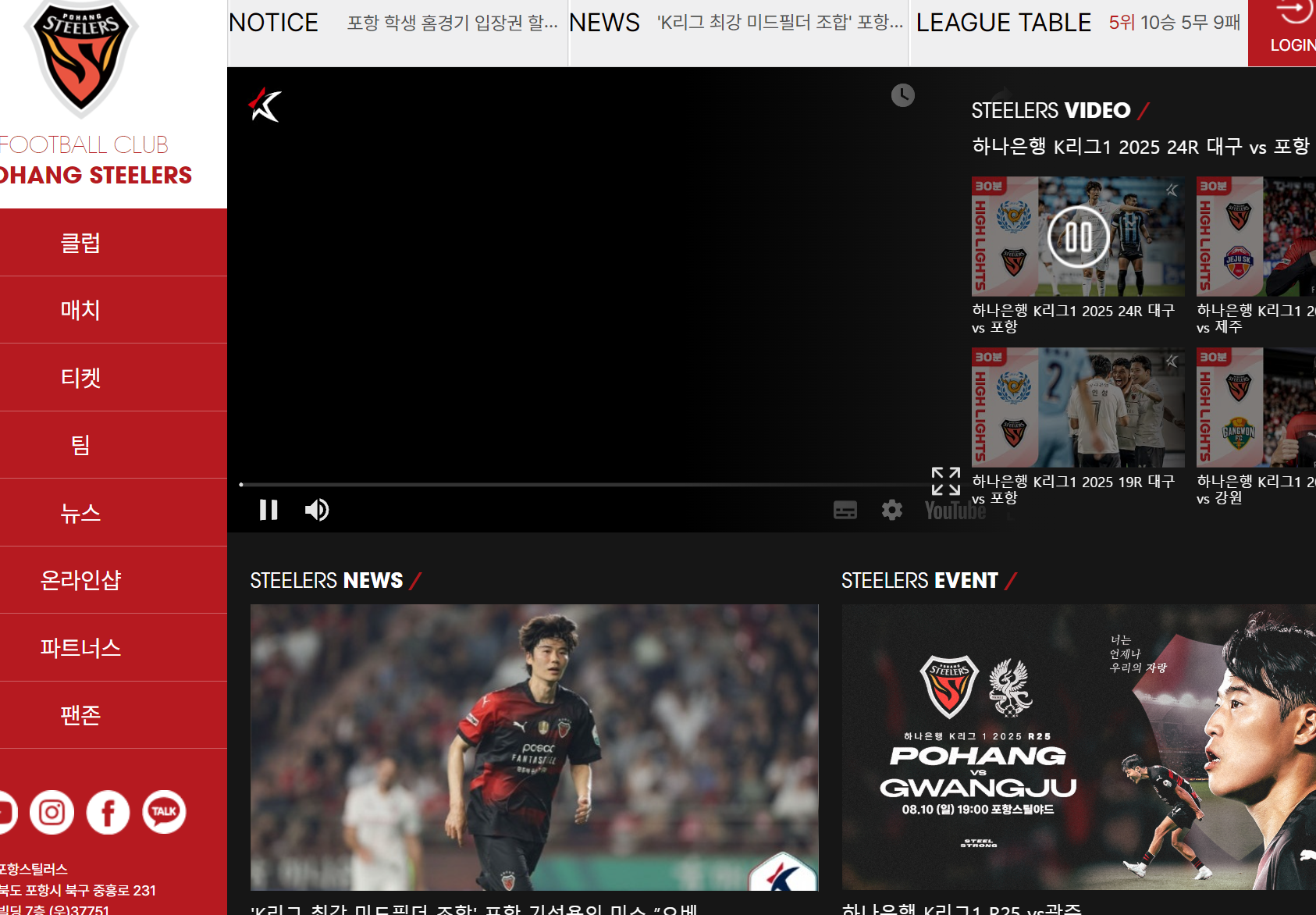Open the KakaoTalk social link
The height and width of the screenshot is (915, 1316).
[x=164, y=812]
